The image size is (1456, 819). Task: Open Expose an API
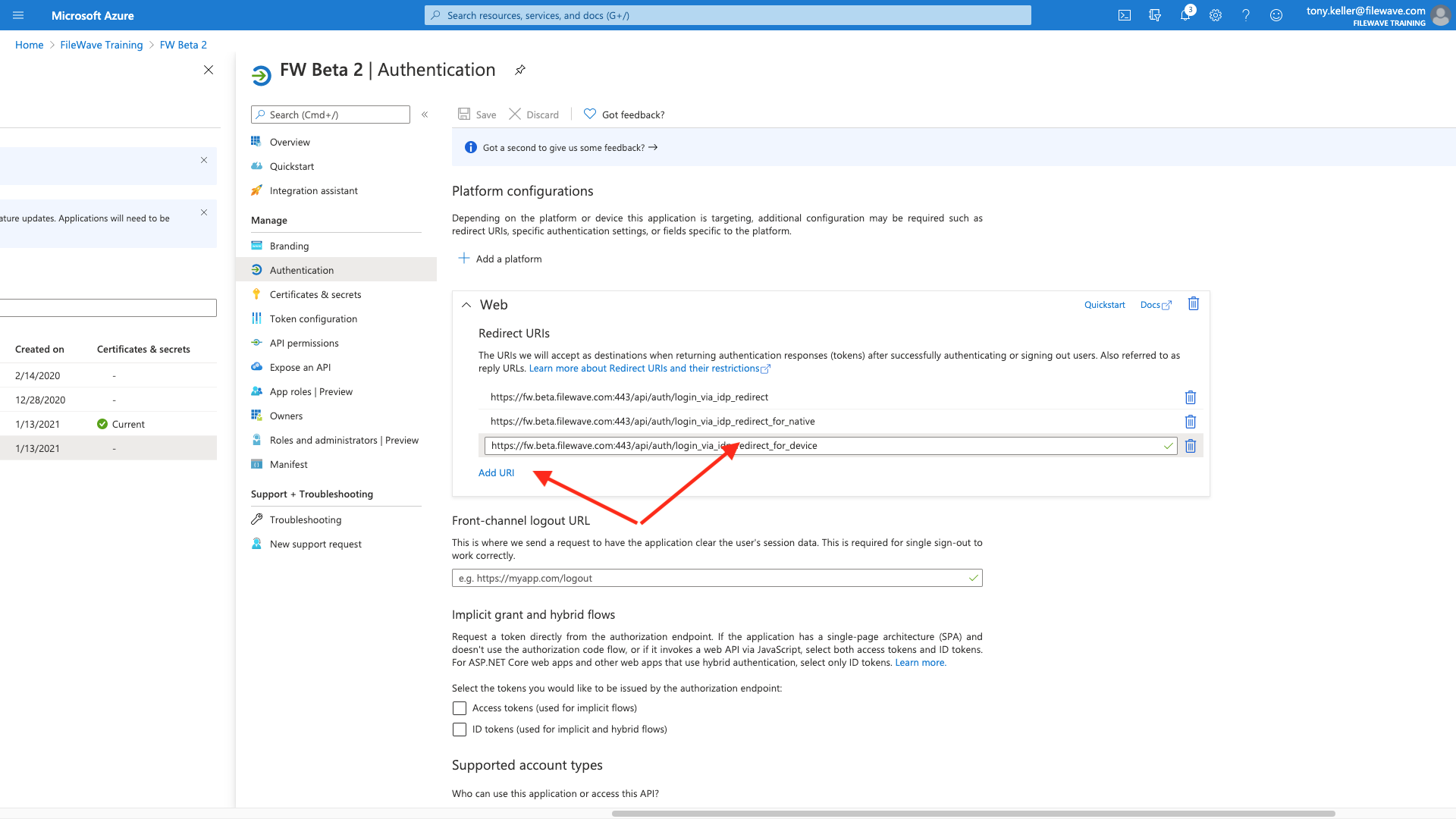coord(300,367)
